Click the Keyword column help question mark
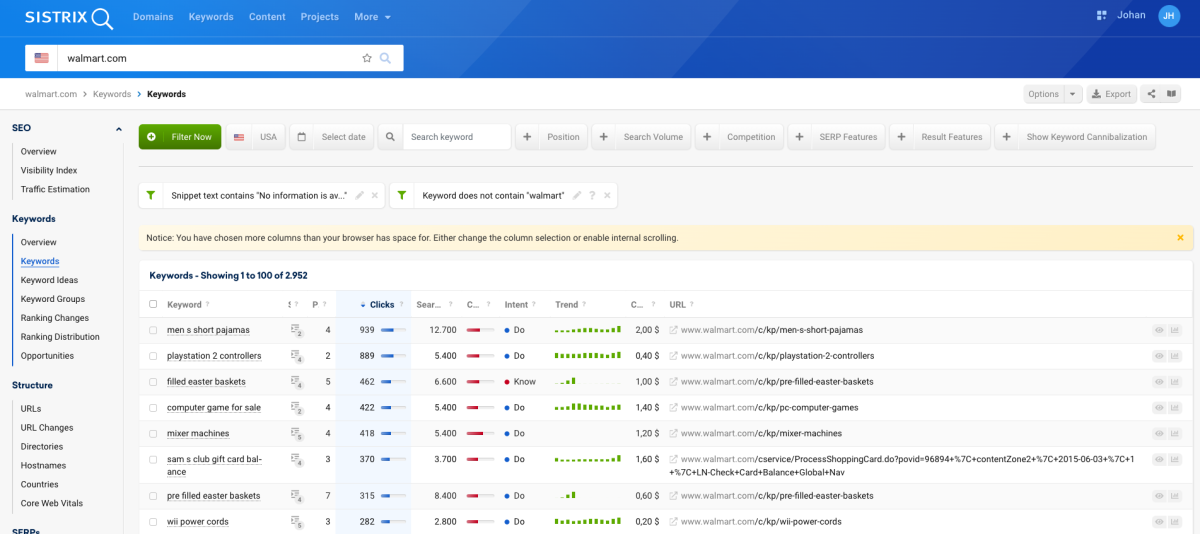This screenshot has width=1200, height=534. (x=208, y=305)
